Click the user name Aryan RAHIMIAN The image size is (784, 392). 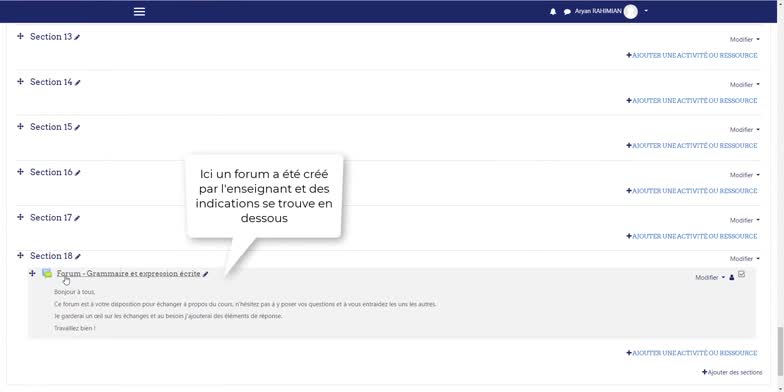pos(598,11)
